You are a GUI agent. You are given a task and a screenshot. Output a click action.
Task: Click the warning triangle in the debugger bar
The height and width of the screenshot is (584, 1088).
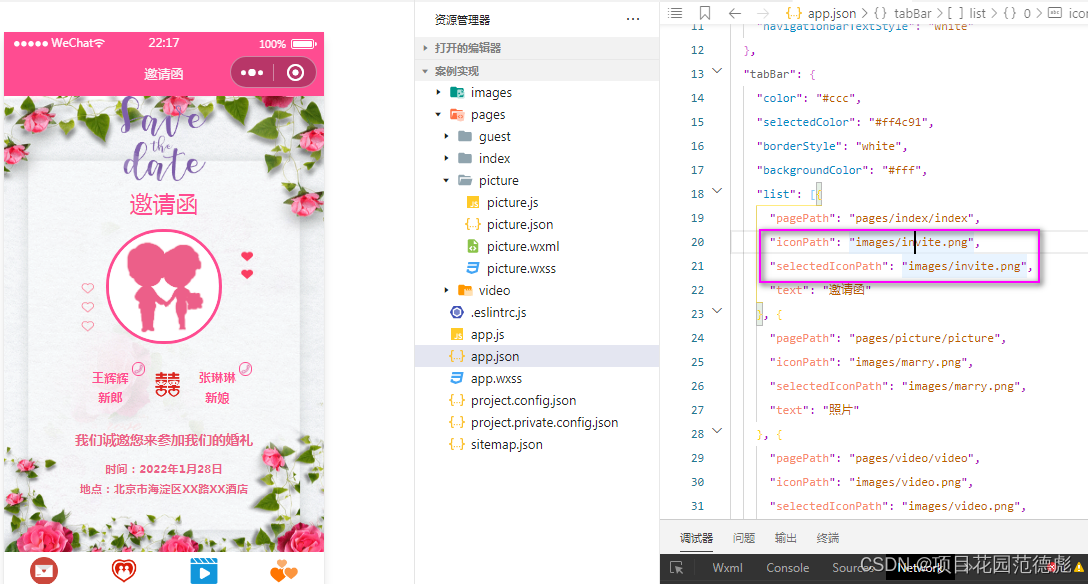point(1077,567)
